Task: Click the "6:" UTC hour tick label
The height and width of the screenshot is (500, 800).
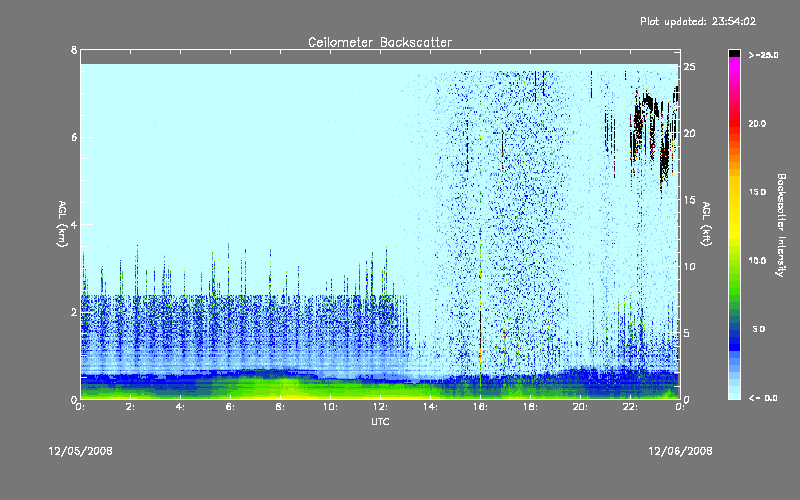Action: pyautogui.click(x=231, y=407)
